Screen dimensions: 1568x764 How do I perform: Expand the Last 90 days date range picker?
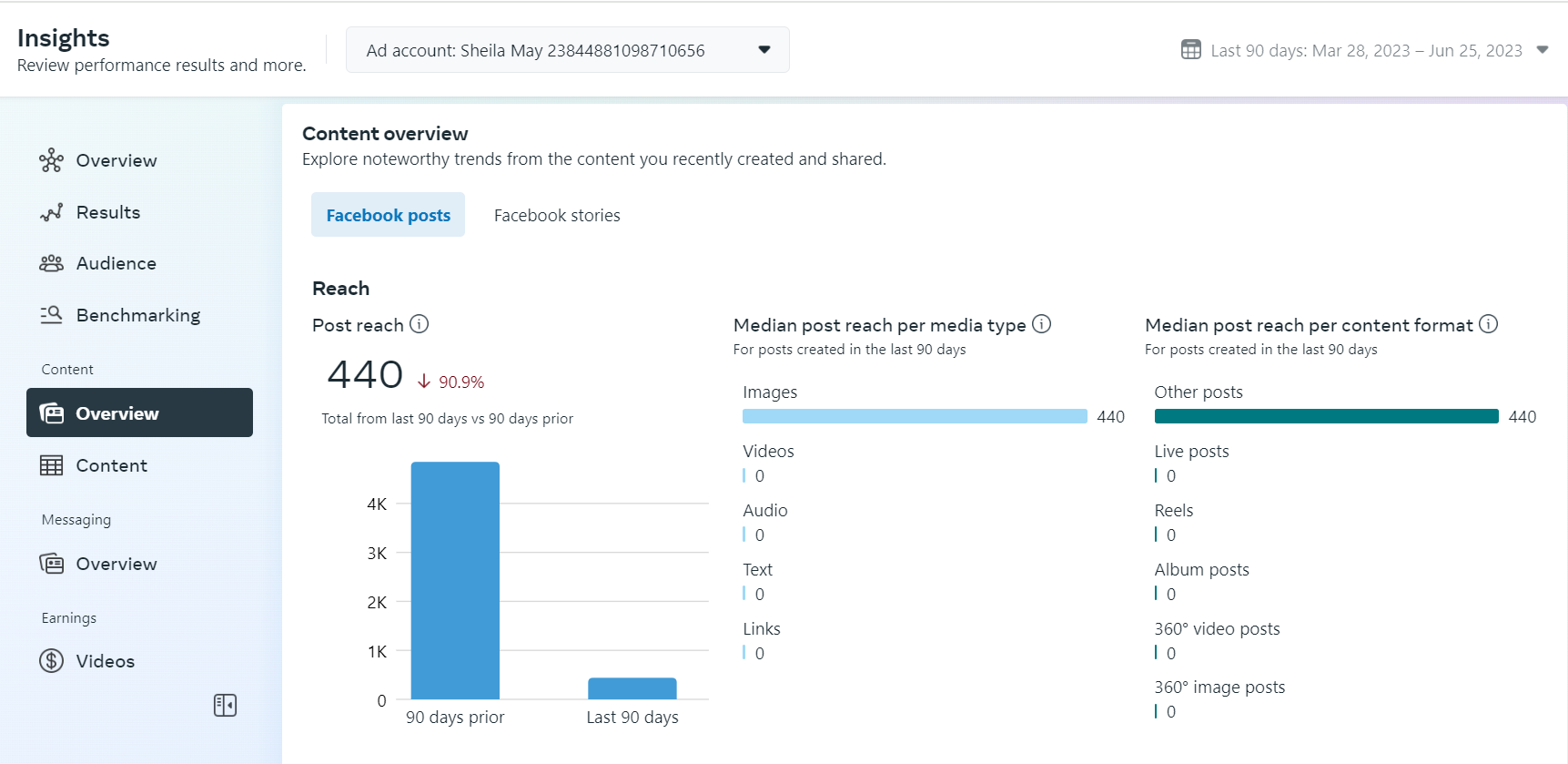[1365, 50]
